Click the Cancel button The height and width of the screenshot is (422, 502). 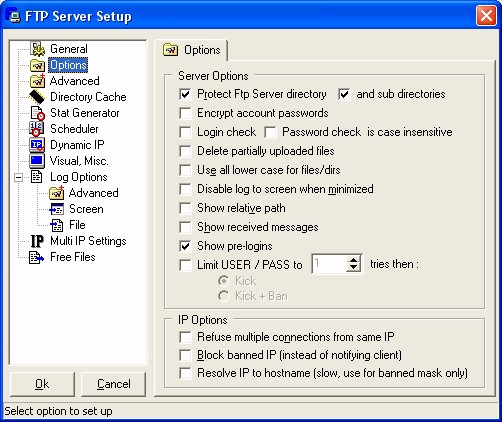114,384
